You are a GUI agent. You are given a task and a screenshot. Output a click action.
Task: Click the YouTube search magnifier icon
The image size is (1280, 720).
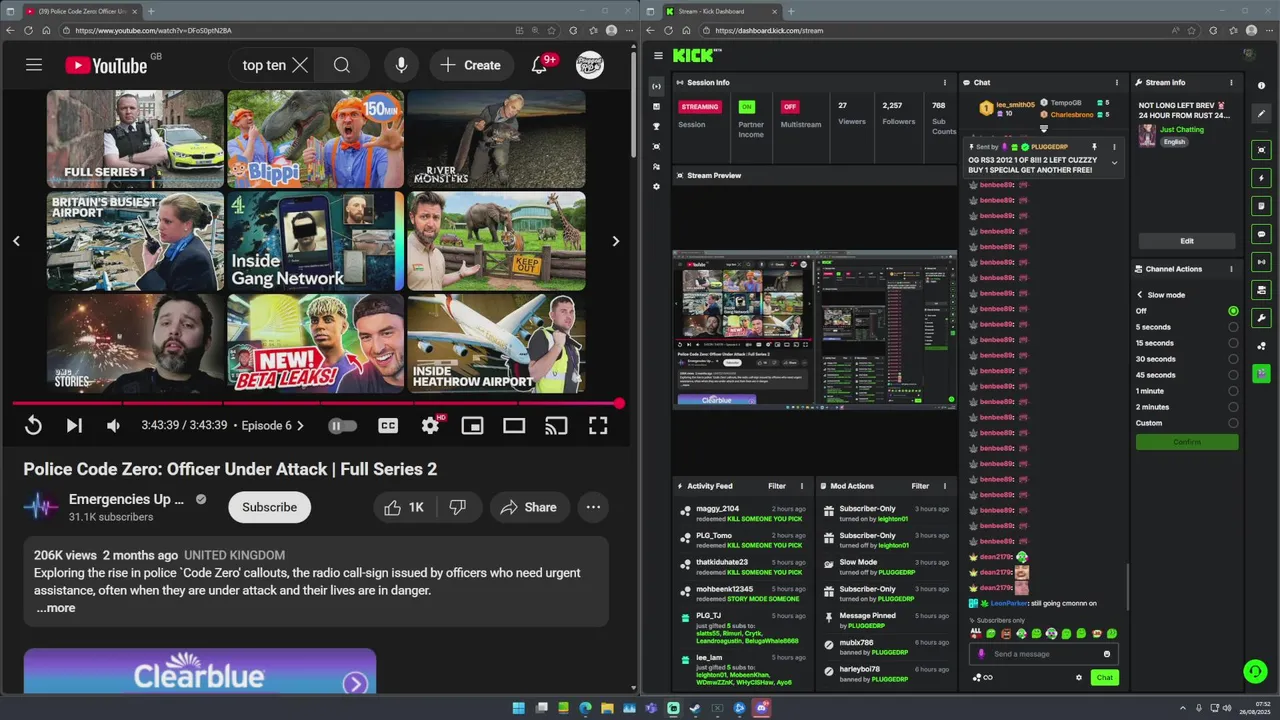[x=342, y=65]
